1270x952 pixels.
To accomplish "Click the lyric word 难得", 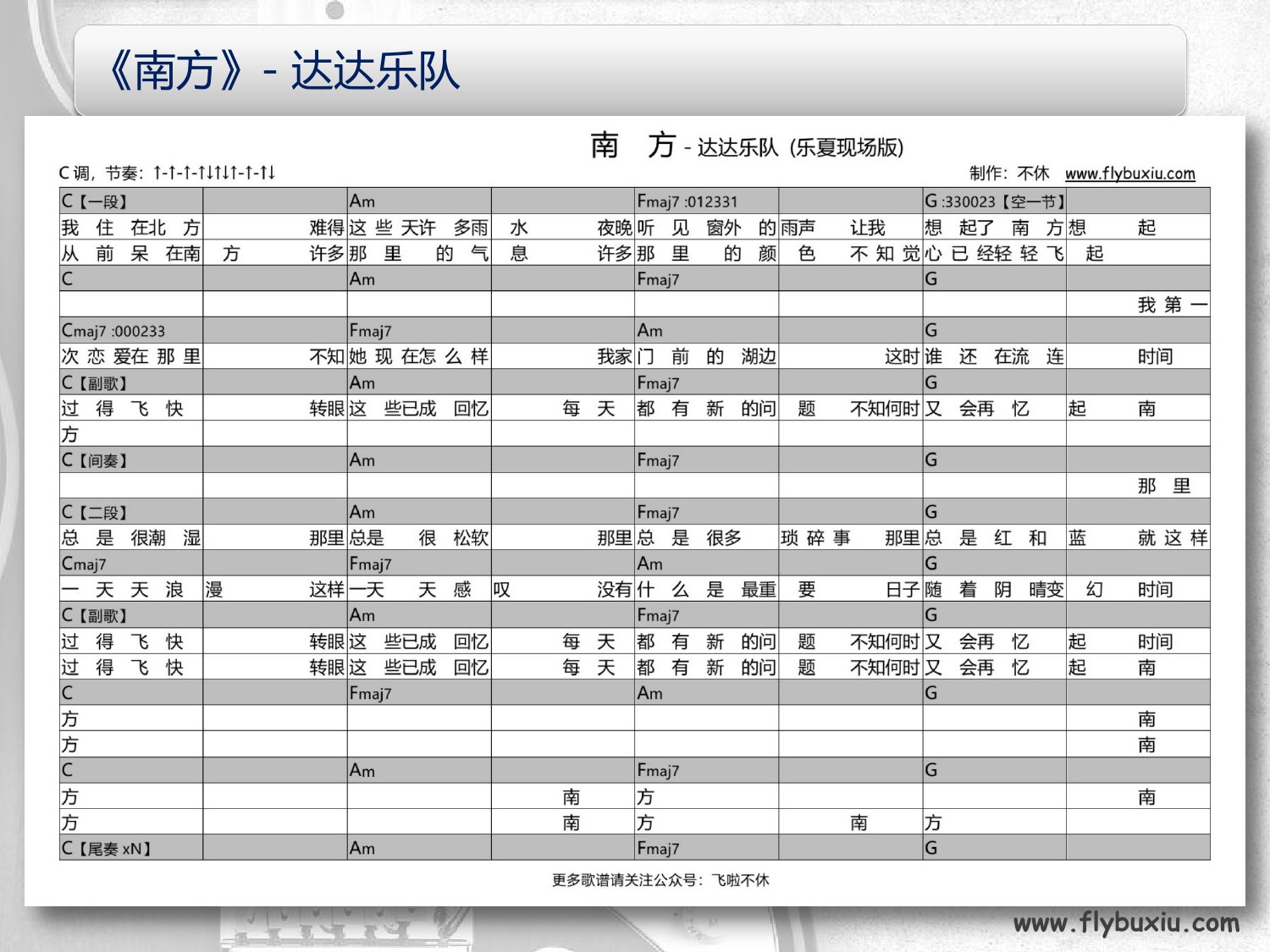I will [x=327, y=228].
